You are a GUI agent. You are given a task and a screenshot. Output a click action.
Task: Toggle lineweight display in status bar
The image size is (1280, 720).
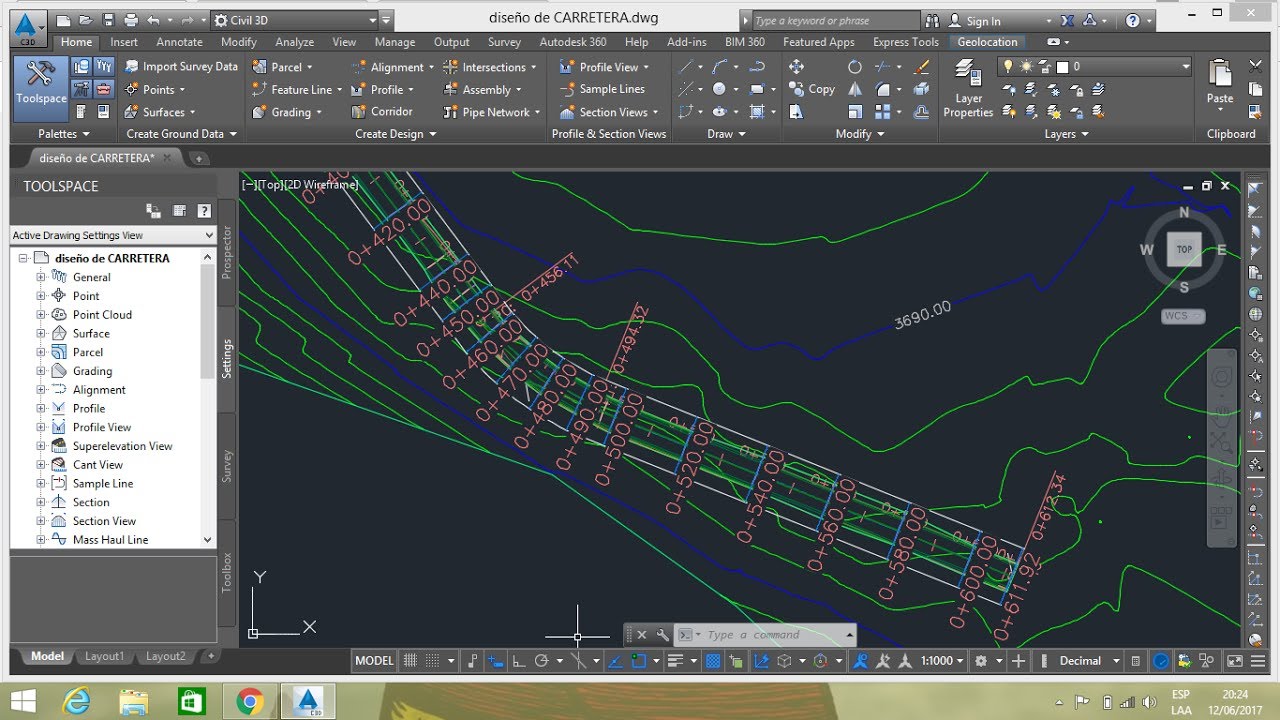pos(675,661)
